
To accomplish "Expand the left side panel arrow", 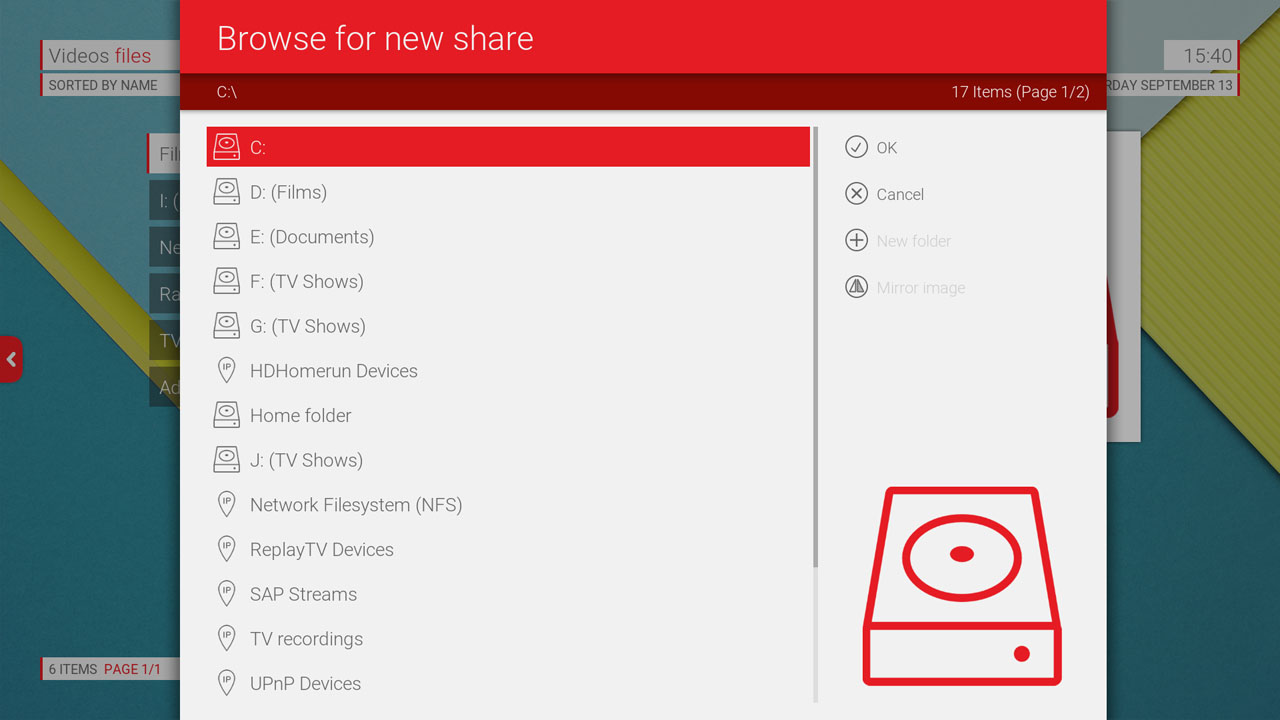I will tap(11, 360).
